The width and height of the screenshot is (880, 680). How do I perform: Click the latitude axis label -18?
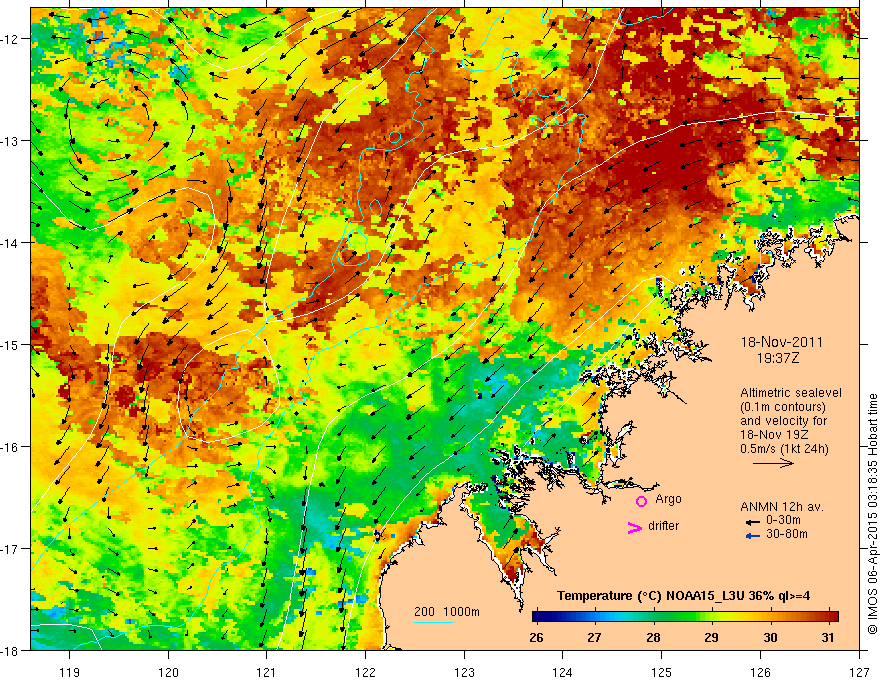(x=11, y=650)
